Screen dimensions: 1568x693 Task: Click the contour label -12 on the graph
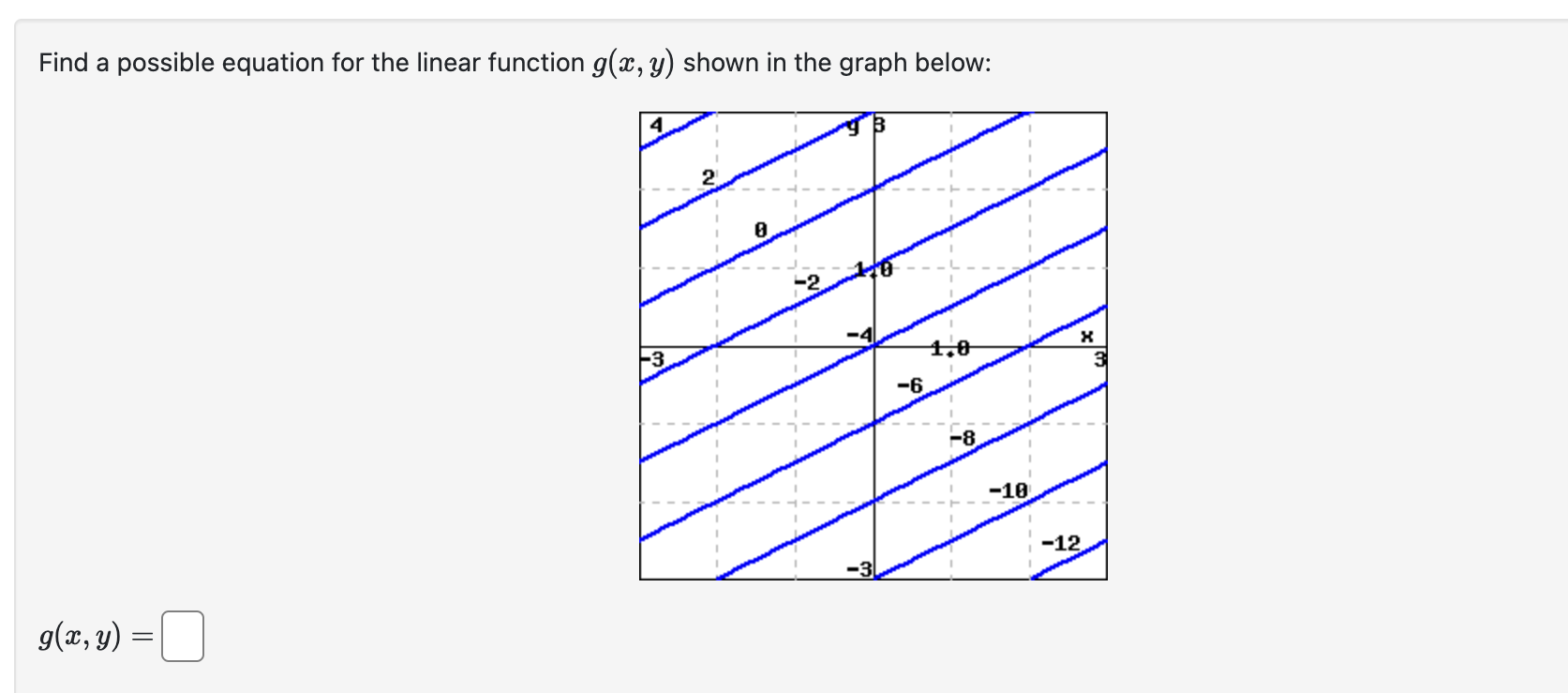pos(1059,542)
